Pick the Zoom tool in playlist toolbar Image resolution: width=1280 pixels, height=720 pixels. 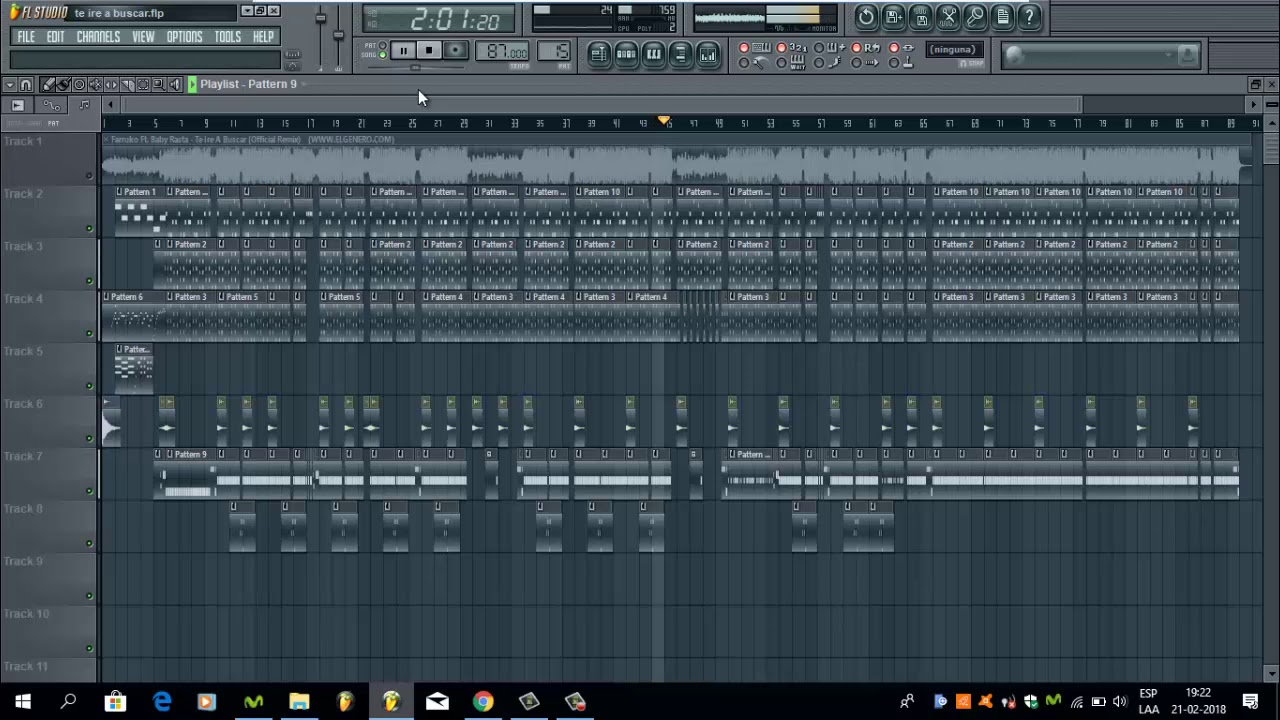159,85
